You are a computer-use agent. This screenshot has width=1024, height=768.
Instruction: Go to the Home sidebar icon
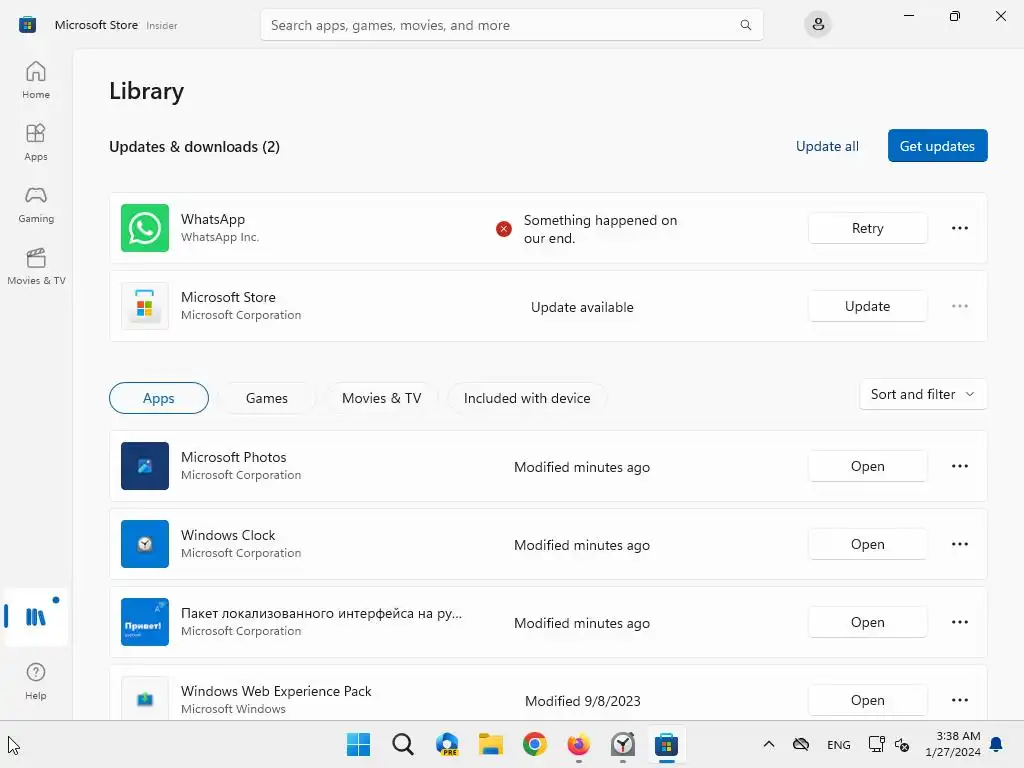[x=36, y=80]
